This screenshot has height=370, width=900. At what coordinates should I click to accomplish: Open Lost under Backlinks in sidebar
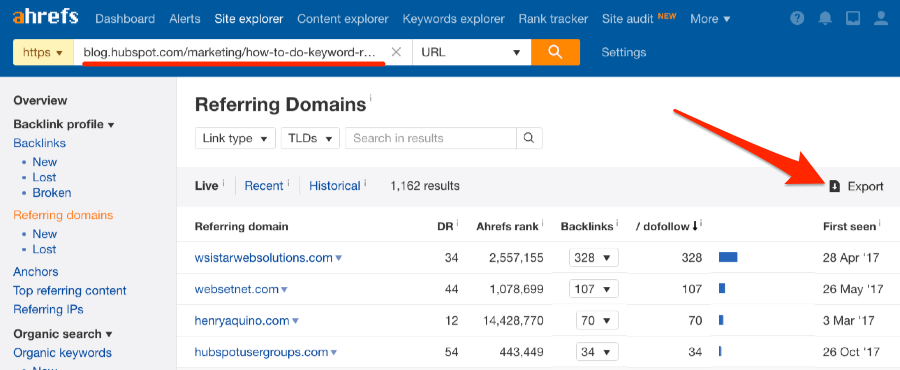click(x=44, y=177)
